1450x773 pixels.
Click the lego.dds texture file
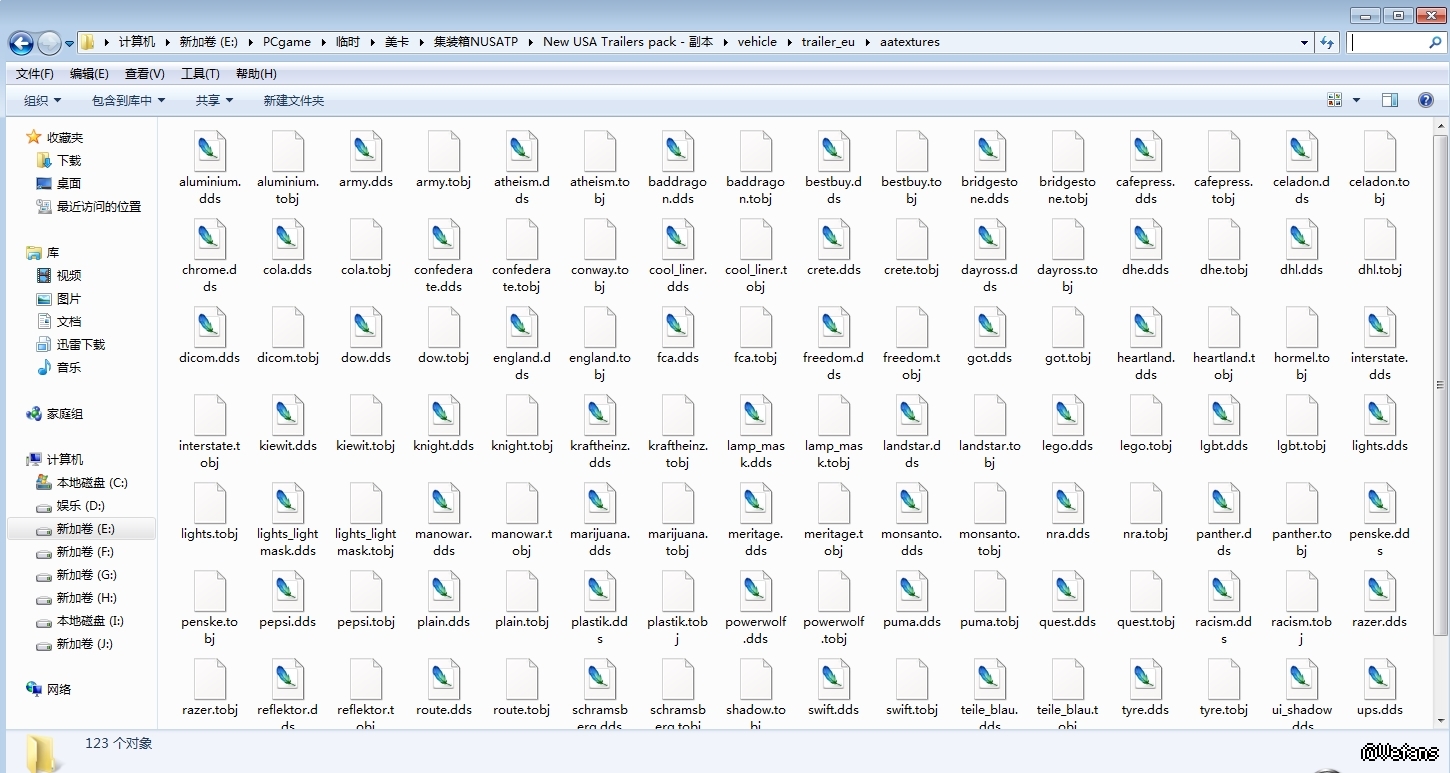coord(1067,416)
